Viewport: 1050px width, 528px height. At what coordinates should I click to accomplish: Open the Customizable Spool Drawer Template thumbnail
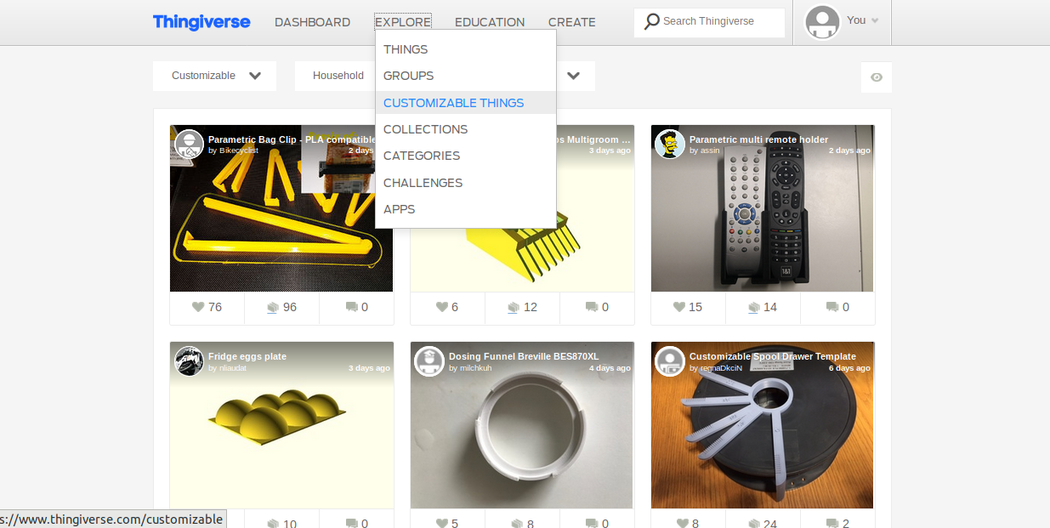(762, 440)
